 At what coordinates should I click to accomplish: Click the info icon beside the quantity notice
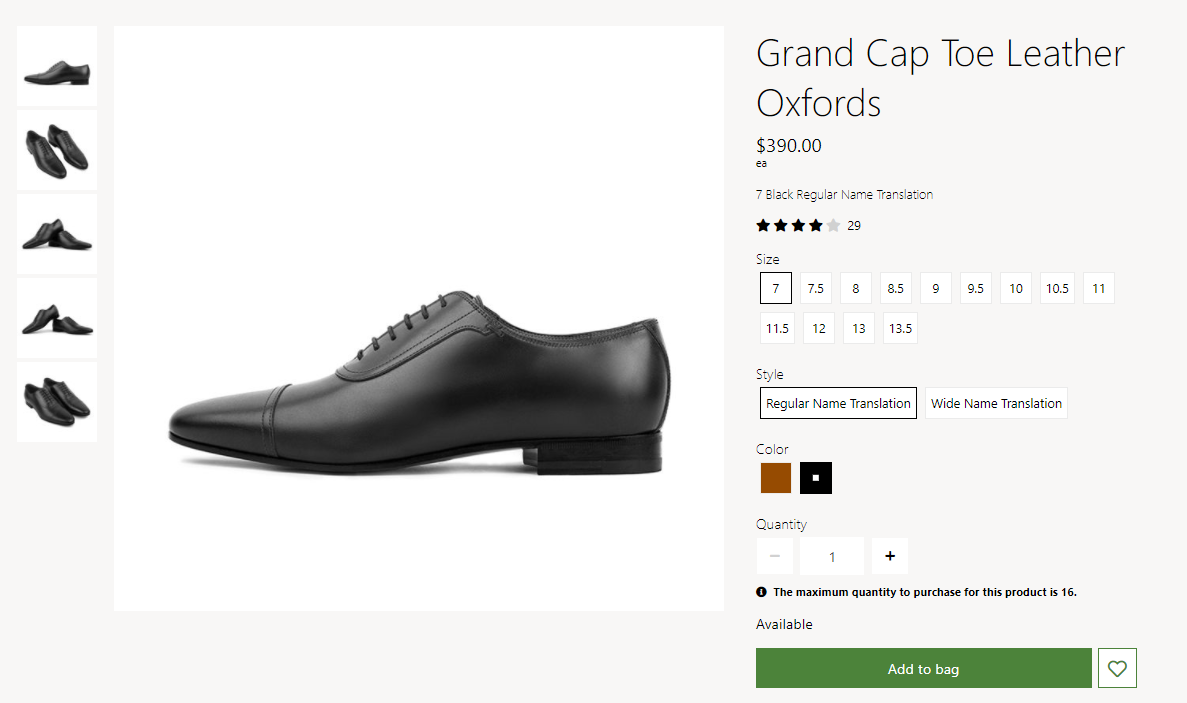click(x=761, y=592)
